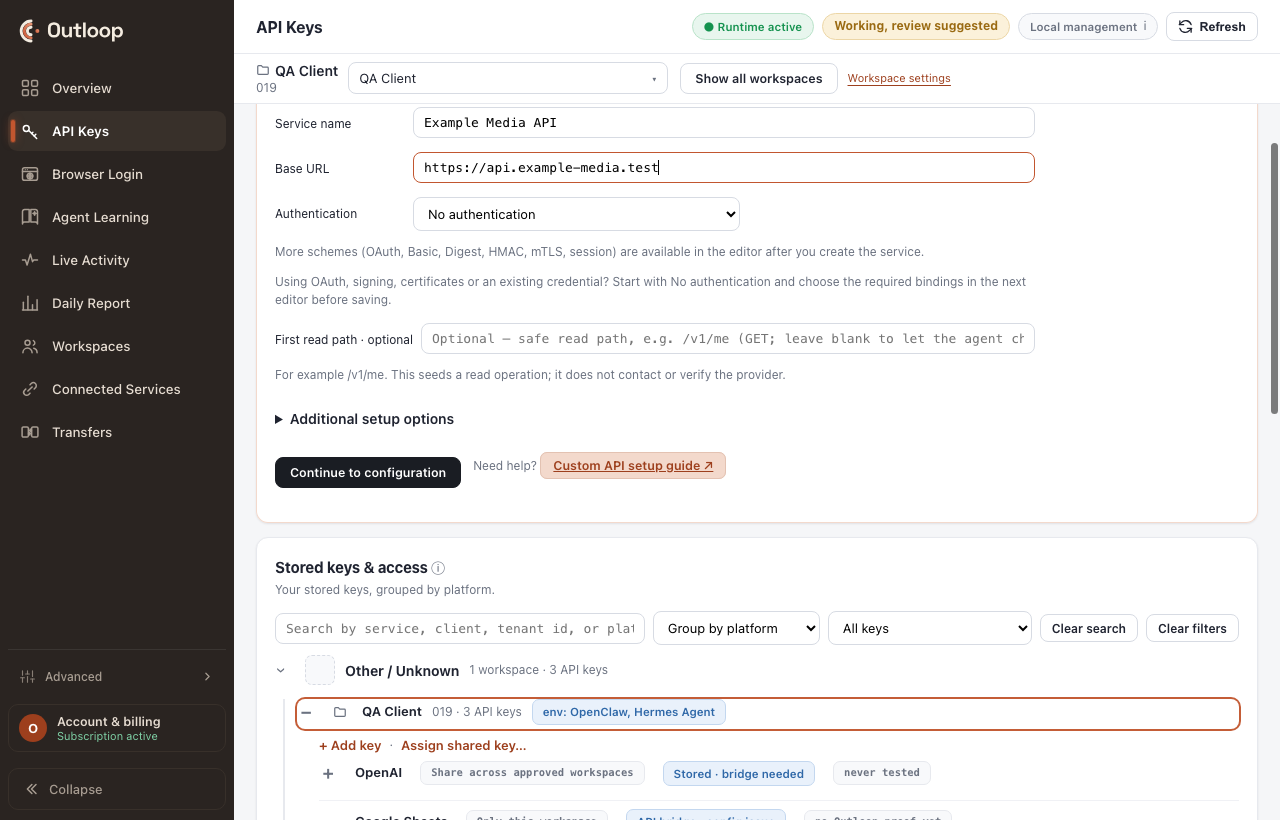
Task: Open Connected Services page
Action: point(117,389)
